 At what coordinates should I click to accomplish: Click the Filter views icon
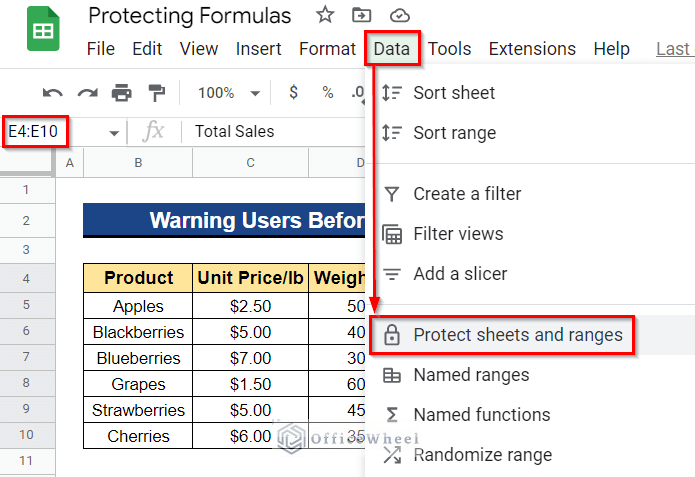(392, 234)
